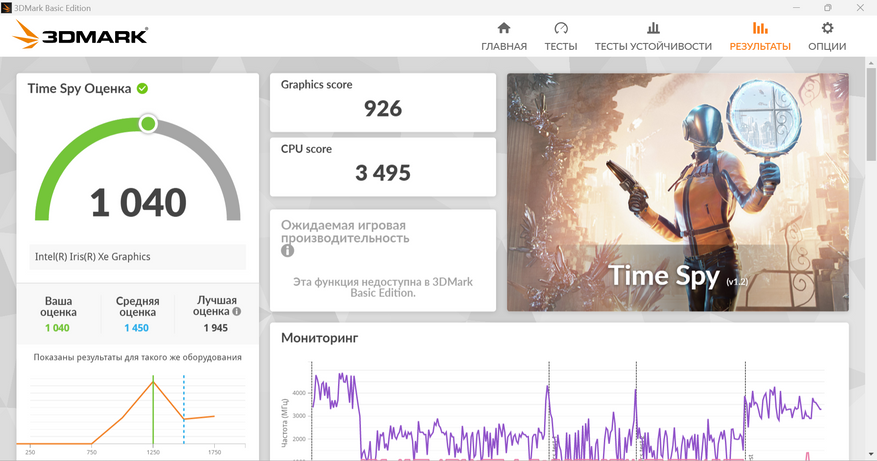Click the Time Spy benchmark artwork
Image resolution: width=877 pixels, height=461 pixels.
coord(677,192)
